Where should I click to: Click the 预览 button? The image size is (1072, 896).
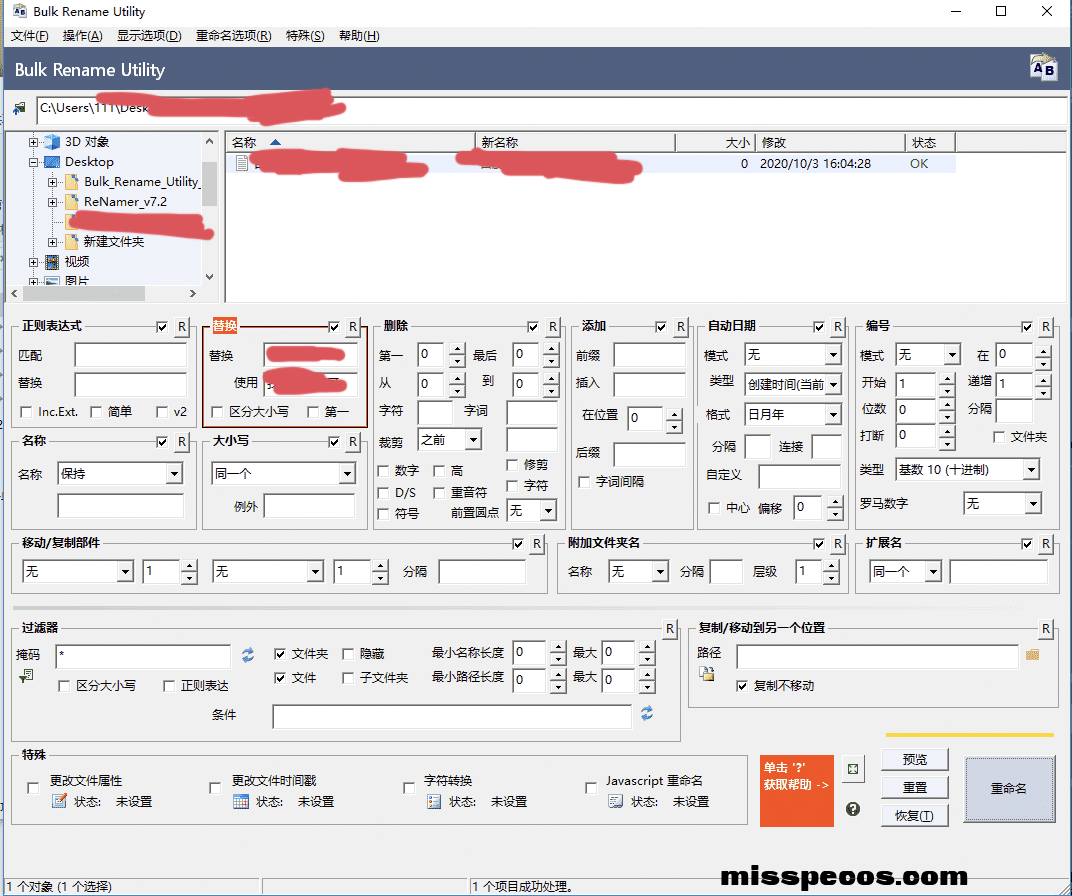coord(915,759)
